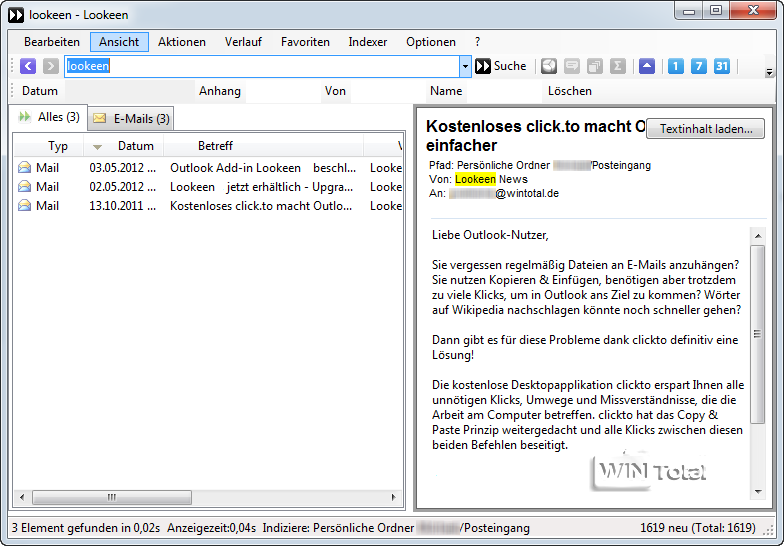Go back with the purple left arrow
This screenshot has width=784, height=546.
(x=28, y=66)
